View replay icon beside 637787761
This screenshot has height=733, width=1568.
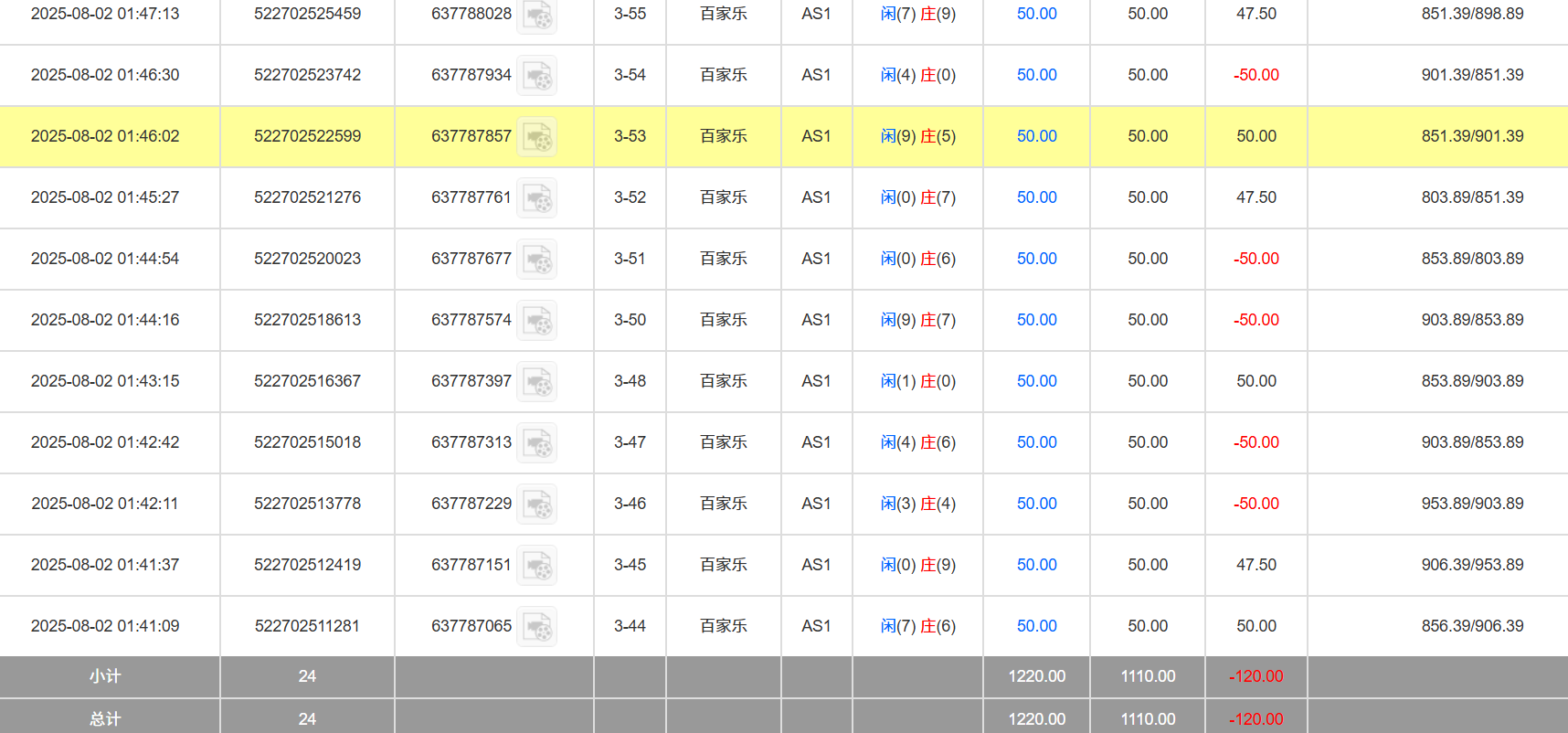point(537,198)
